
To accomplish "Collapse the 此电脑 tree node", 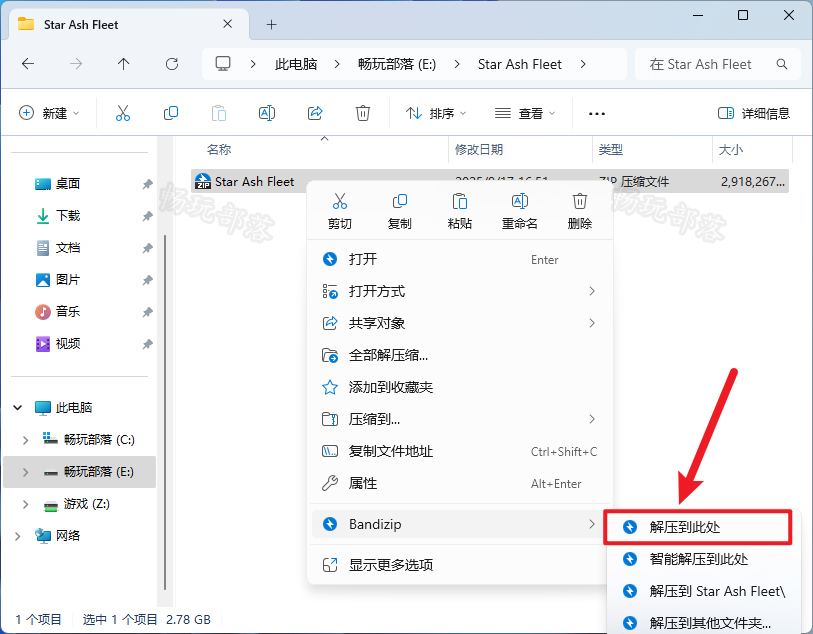I will coord(18,407).
